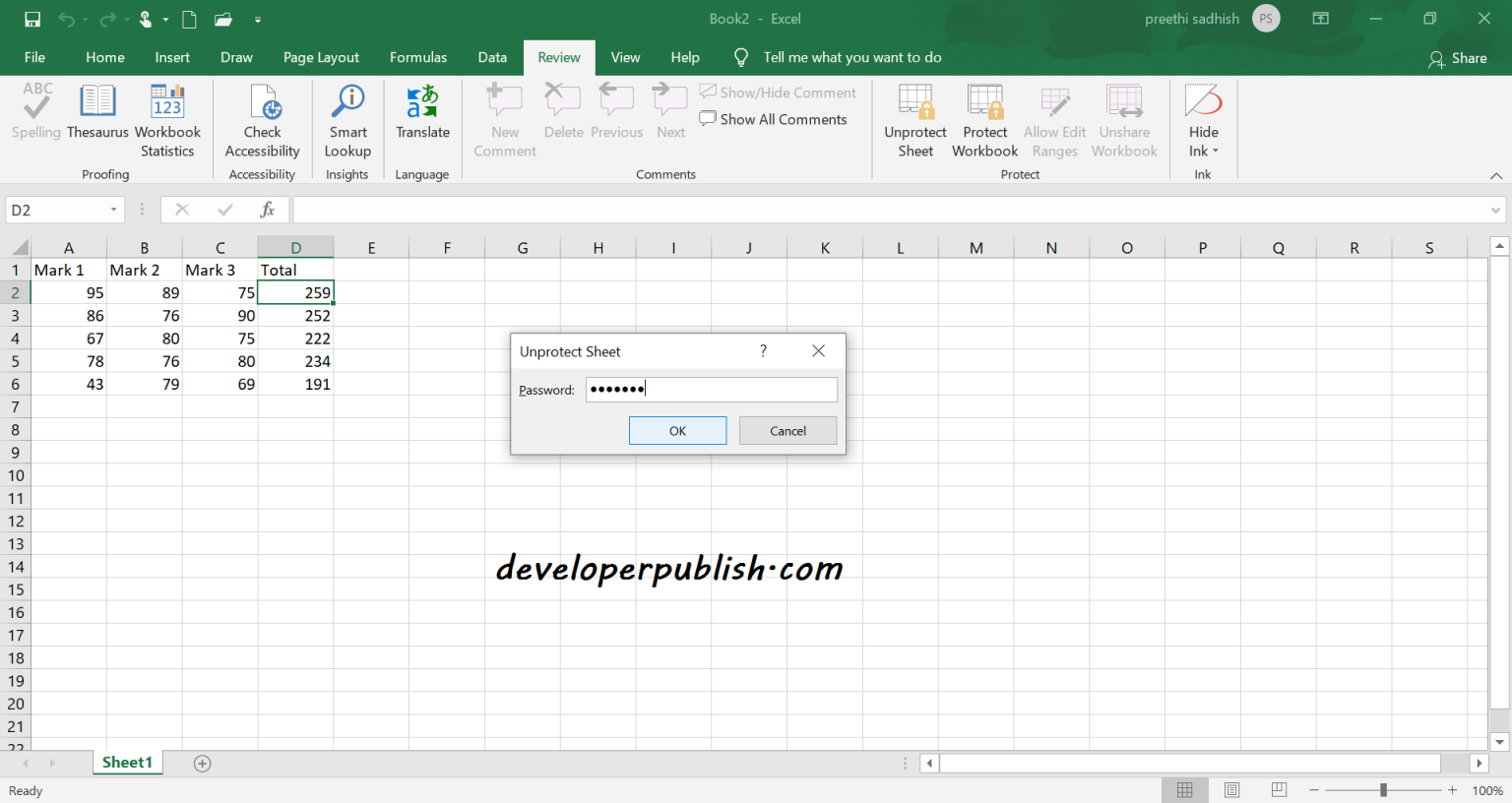This screenshot has height=803, width=1512.
Task: Open the File menu
Action: [x=34, y=57]
